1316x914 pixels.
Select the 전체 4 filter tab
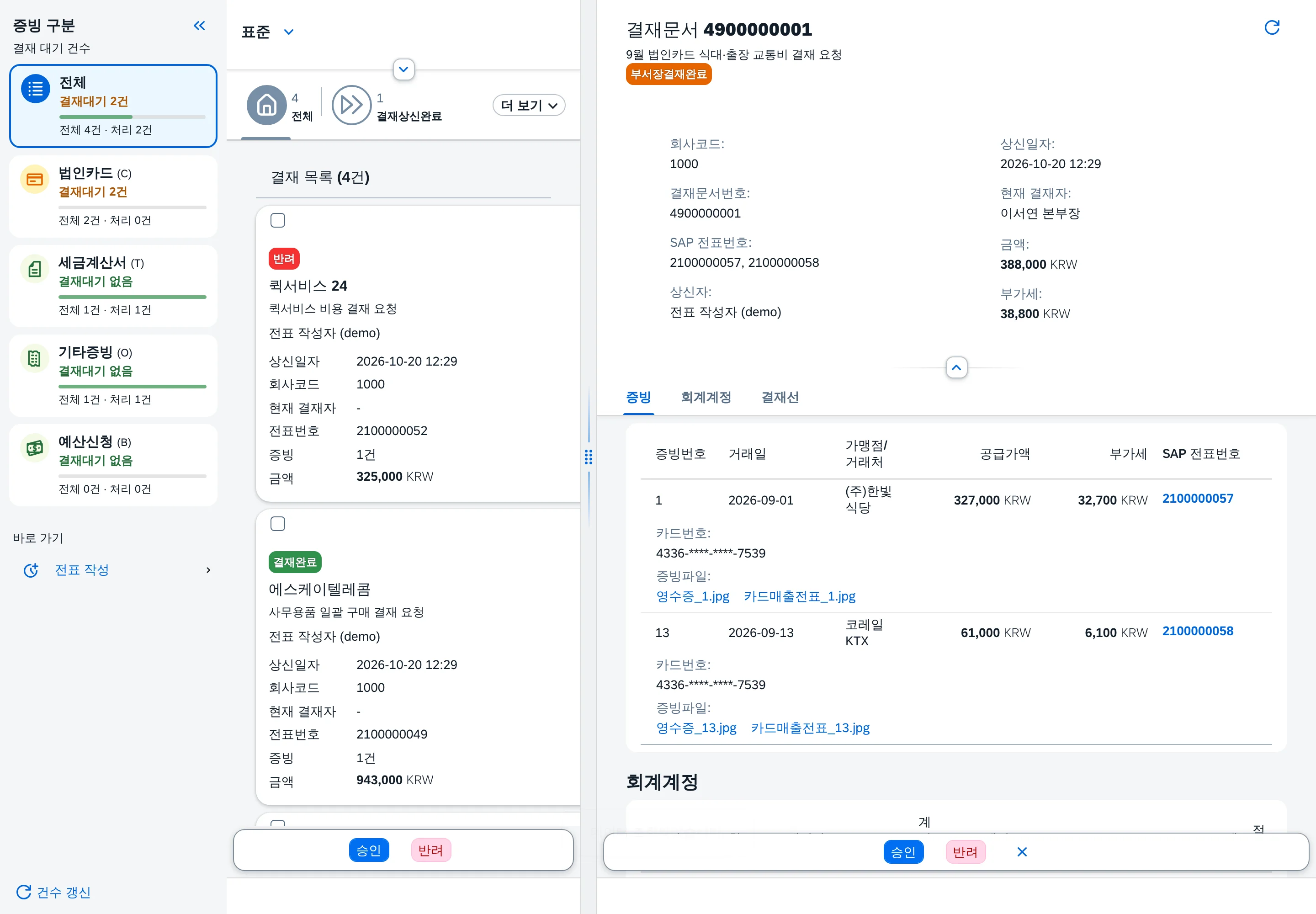click(281, 106)
